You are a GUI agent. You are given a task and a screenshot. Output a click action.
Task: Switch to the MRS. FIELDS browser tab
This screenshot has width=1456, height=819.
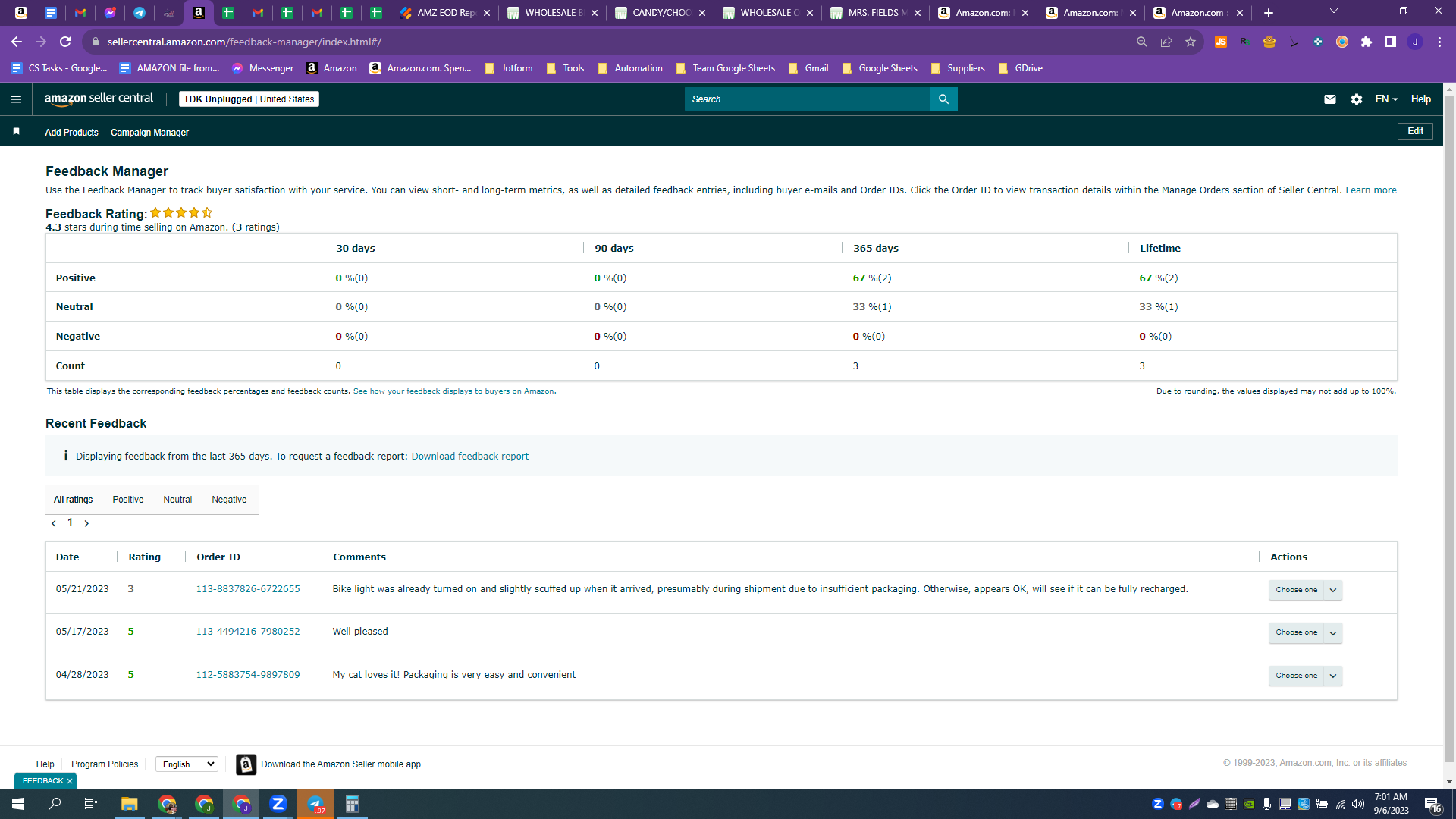tap(876, 13)
